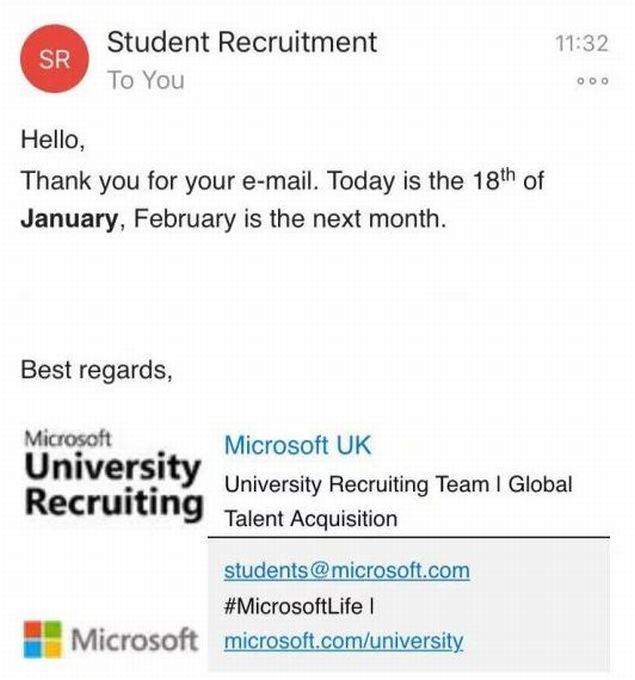Click the students@microsoft.com email link
635x680 pixels.
(346, 571)
